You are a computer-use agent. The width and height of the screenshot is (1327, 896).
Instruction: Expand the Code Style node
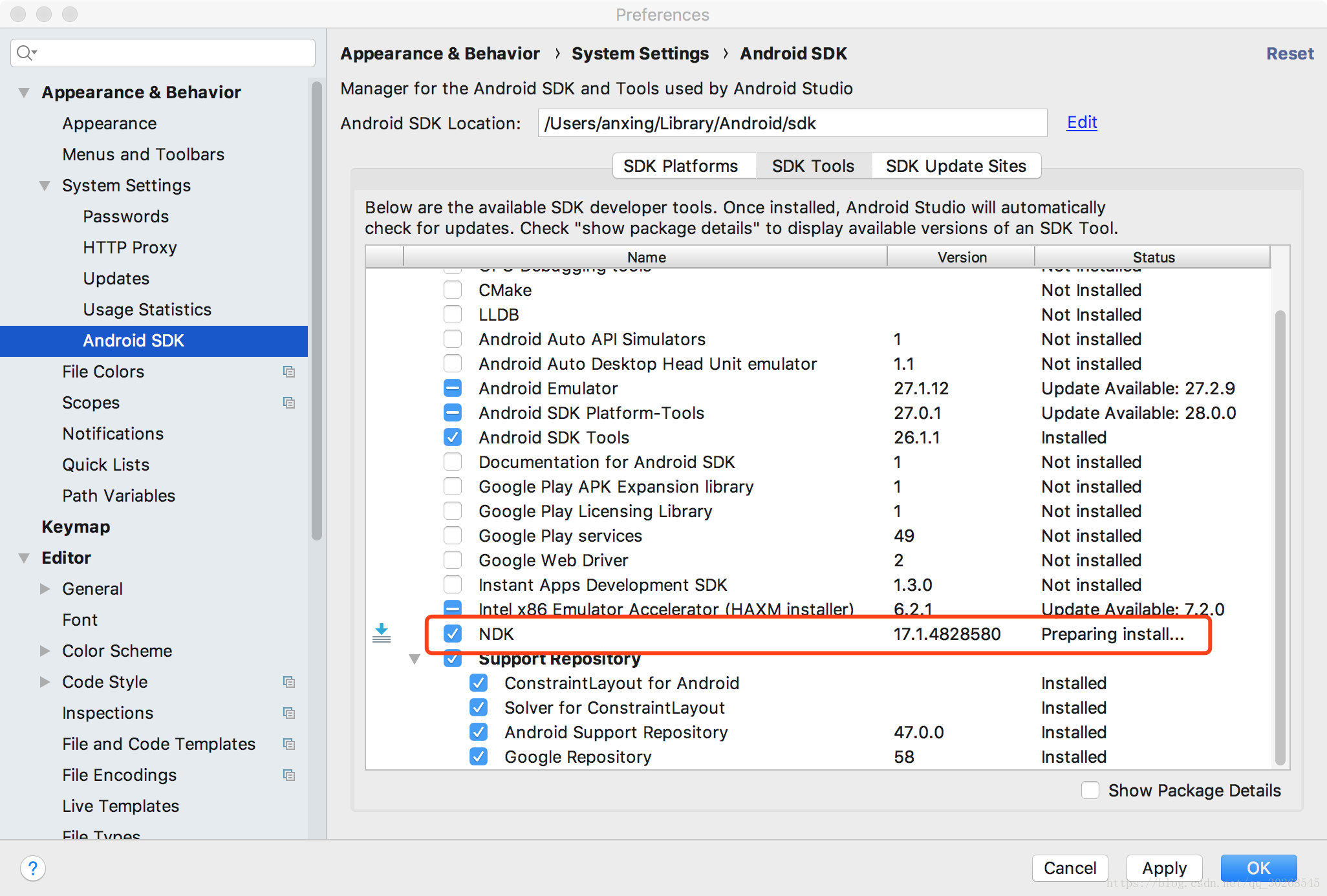pos(45,682)
